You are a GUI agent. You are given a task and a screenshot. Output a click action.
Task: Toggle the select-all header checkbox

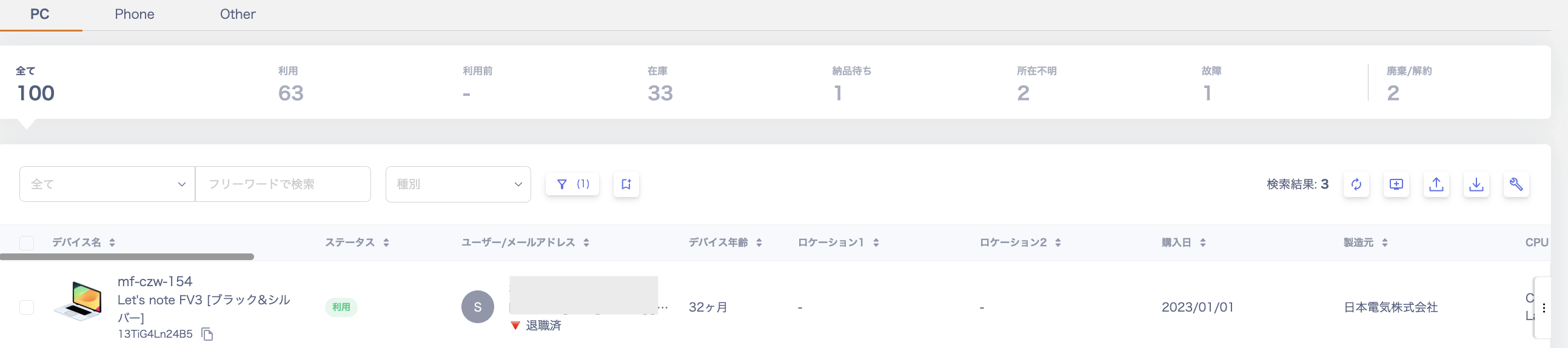(x=27, y=243)
